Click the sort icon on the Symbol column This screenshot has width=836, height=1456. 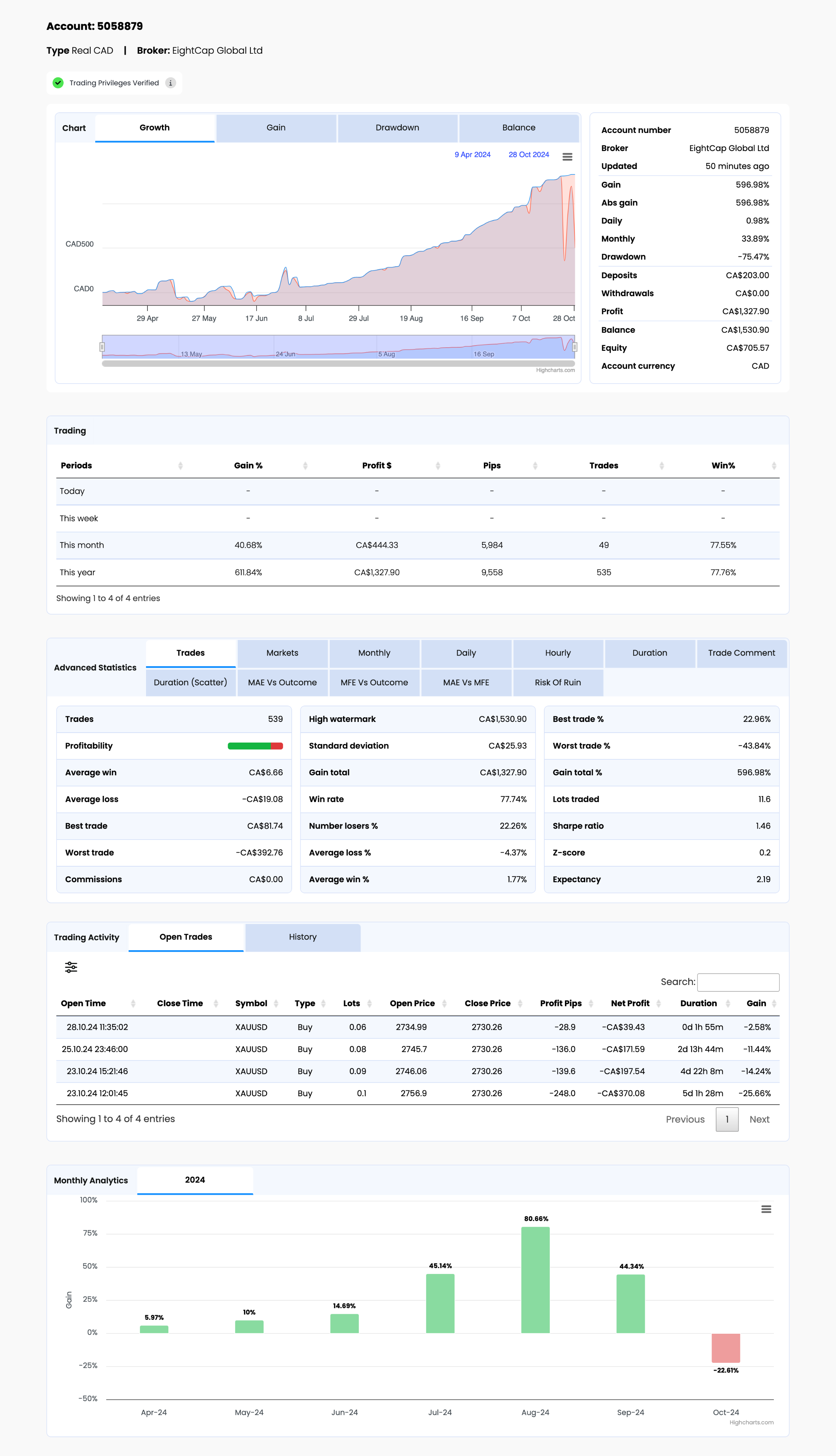click(277, 1003)
